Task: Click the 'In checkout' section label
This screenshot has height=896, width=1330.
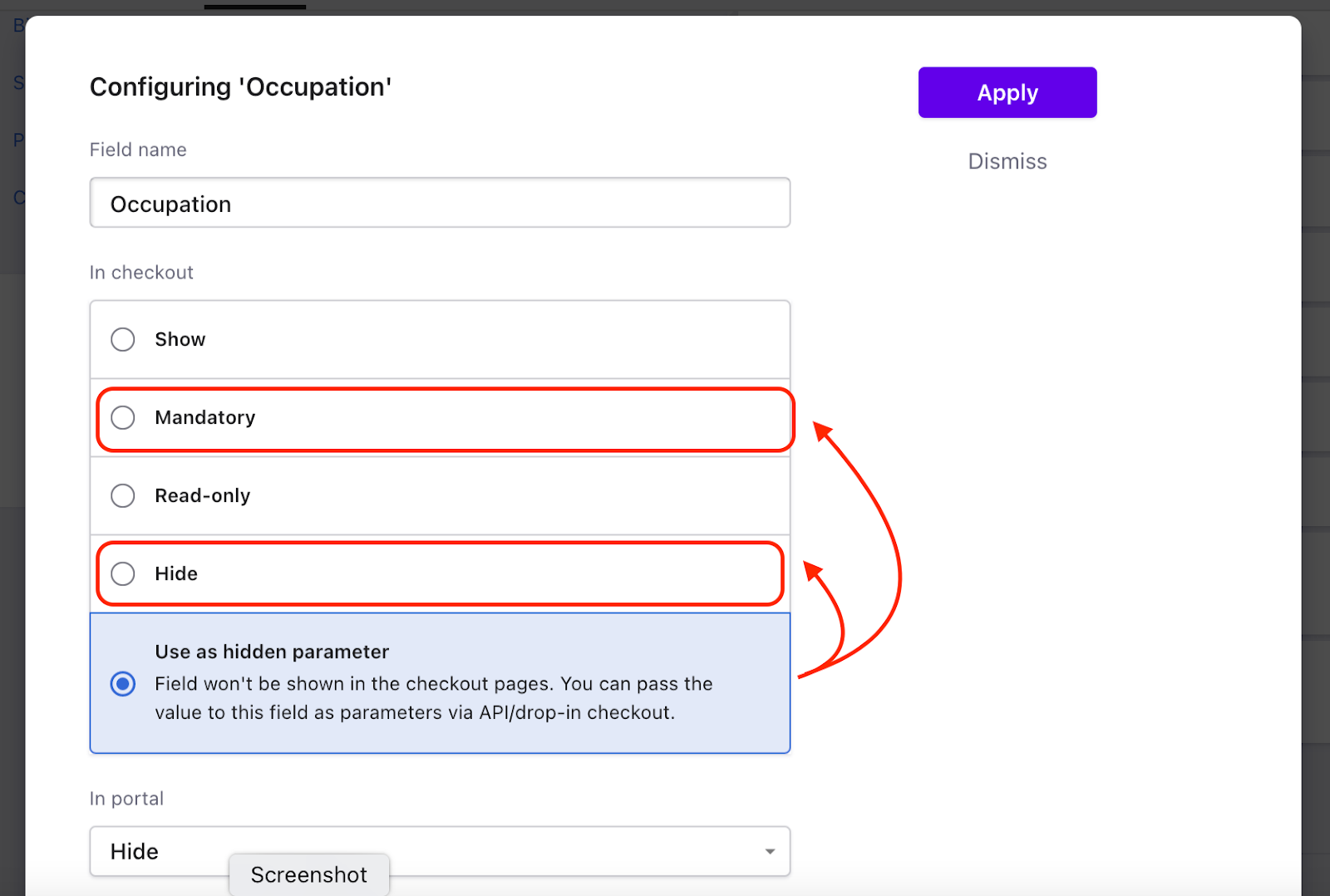Action: 141,273
